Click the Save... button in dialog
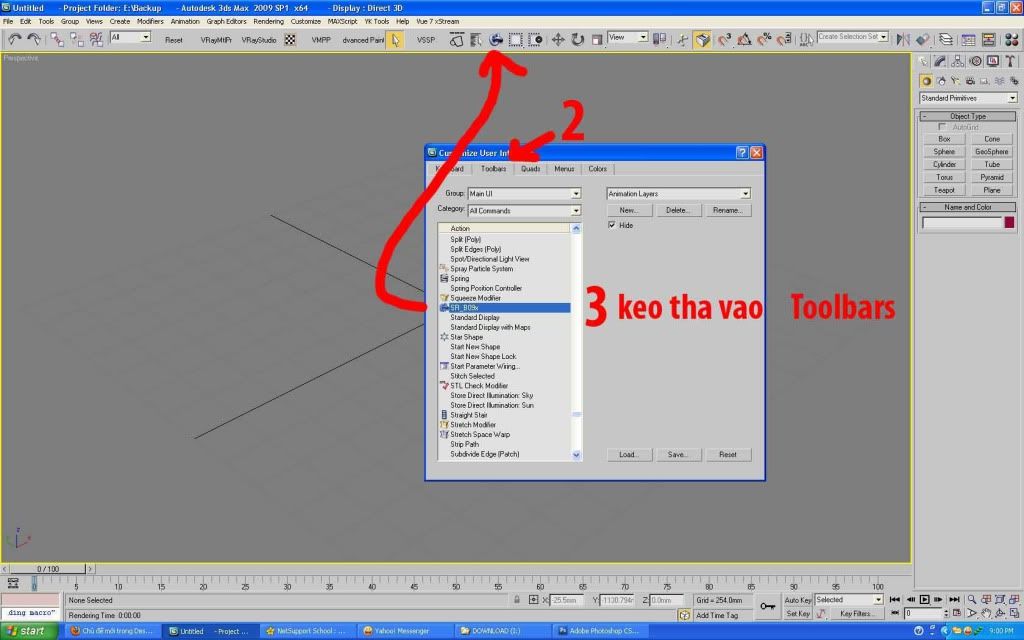1024x640 pixels. tap(678, 455)
